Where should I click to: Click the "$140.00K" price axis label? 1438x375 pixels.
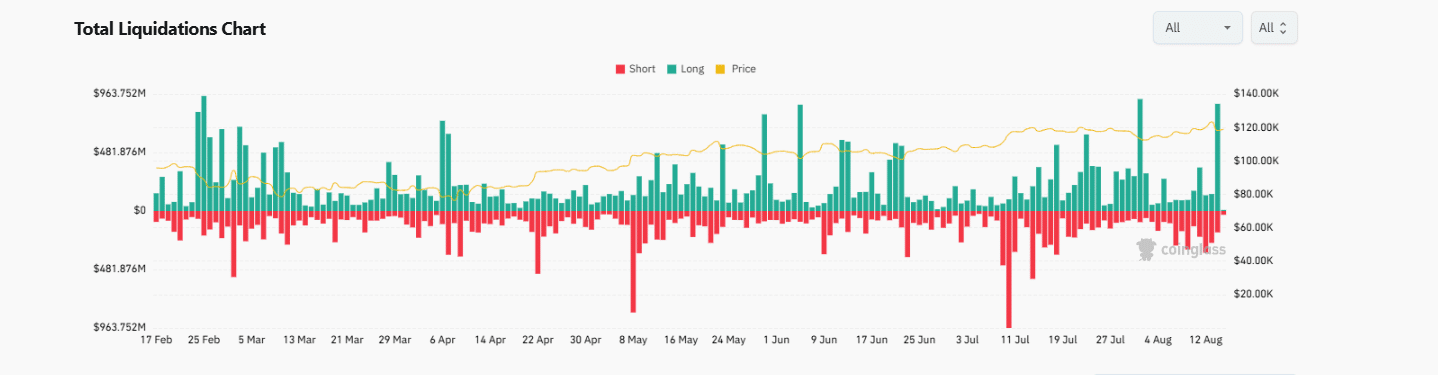(x=1256, y=93)
